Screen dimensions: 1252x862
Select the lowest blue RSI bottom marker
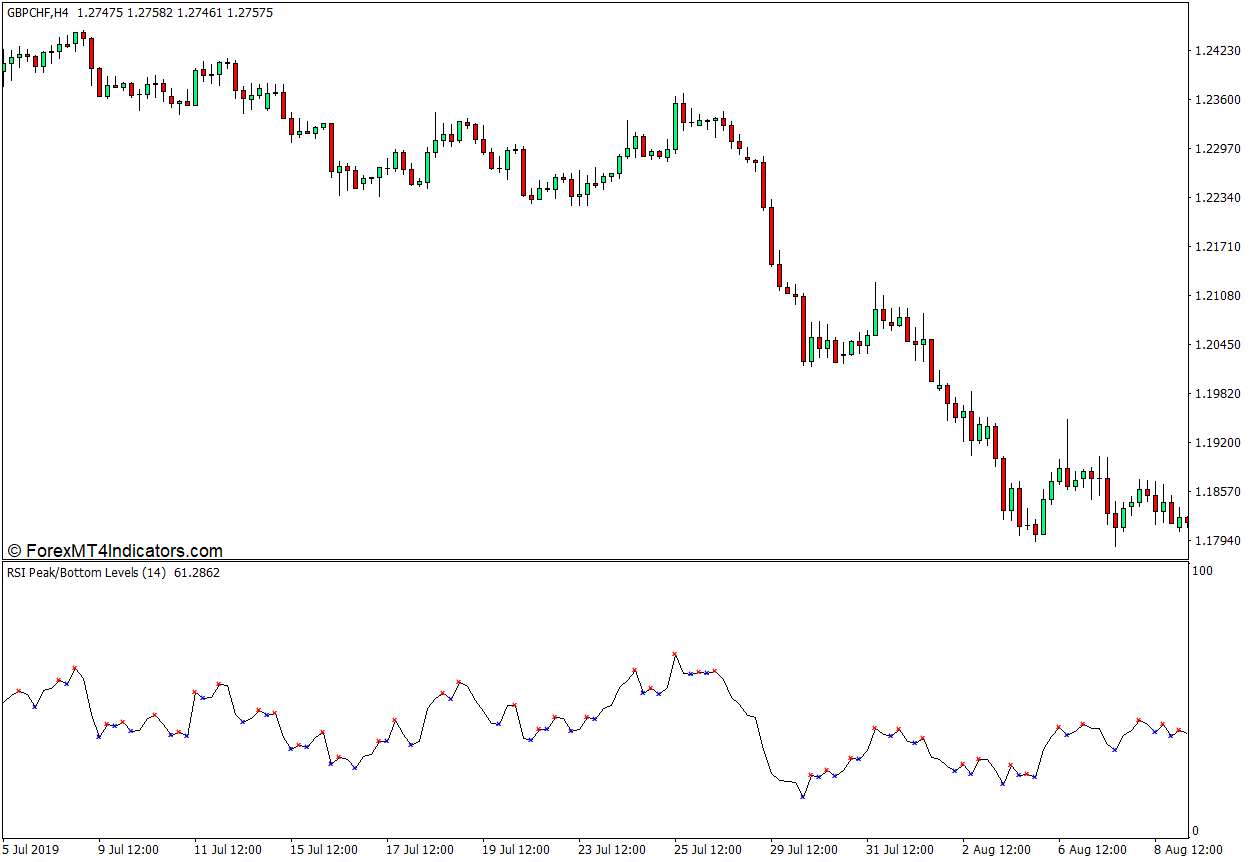pyautogui.click(x=802, y=797)
